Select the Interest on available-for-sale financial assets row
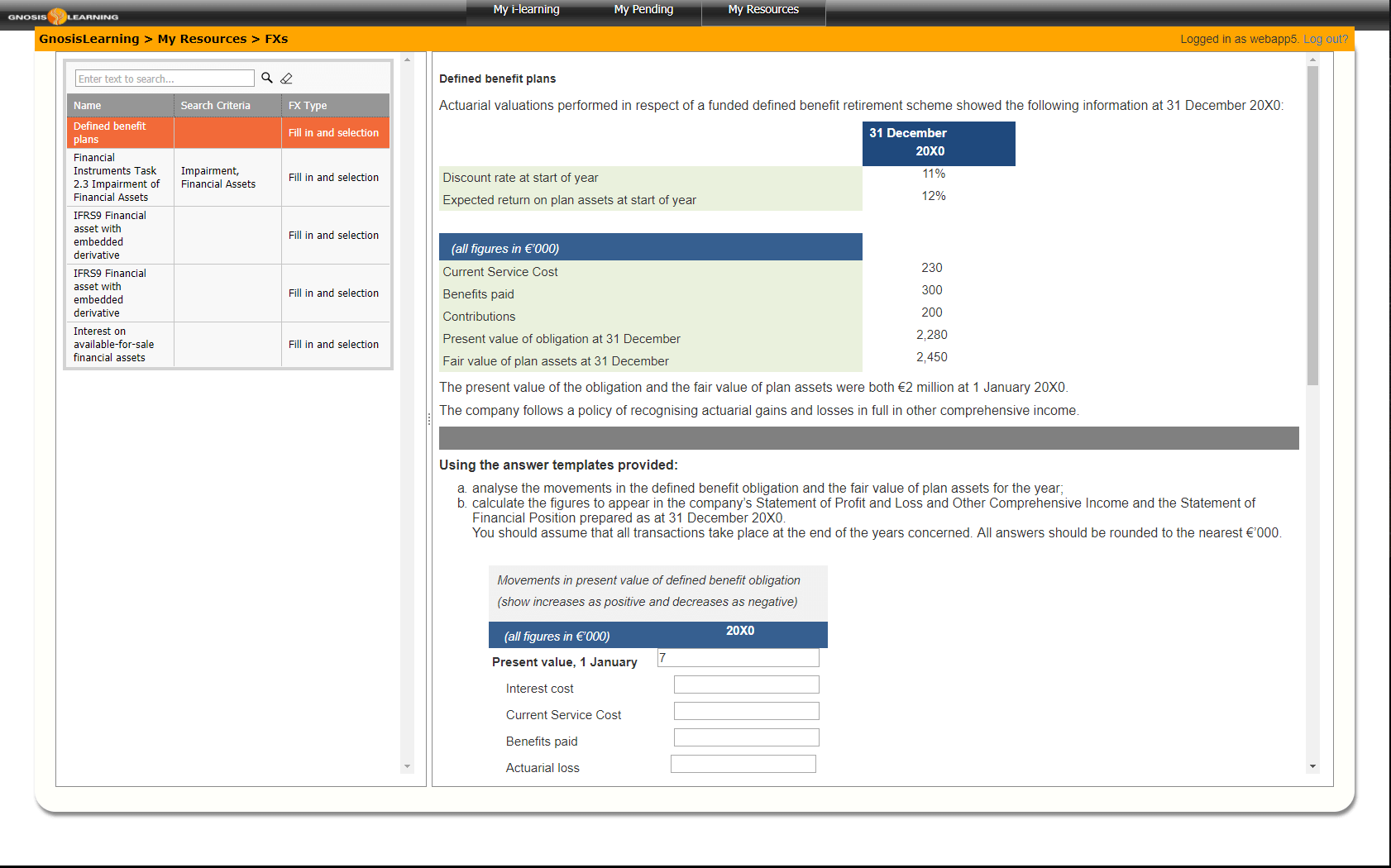1391x868 pixels. [227, 345]
